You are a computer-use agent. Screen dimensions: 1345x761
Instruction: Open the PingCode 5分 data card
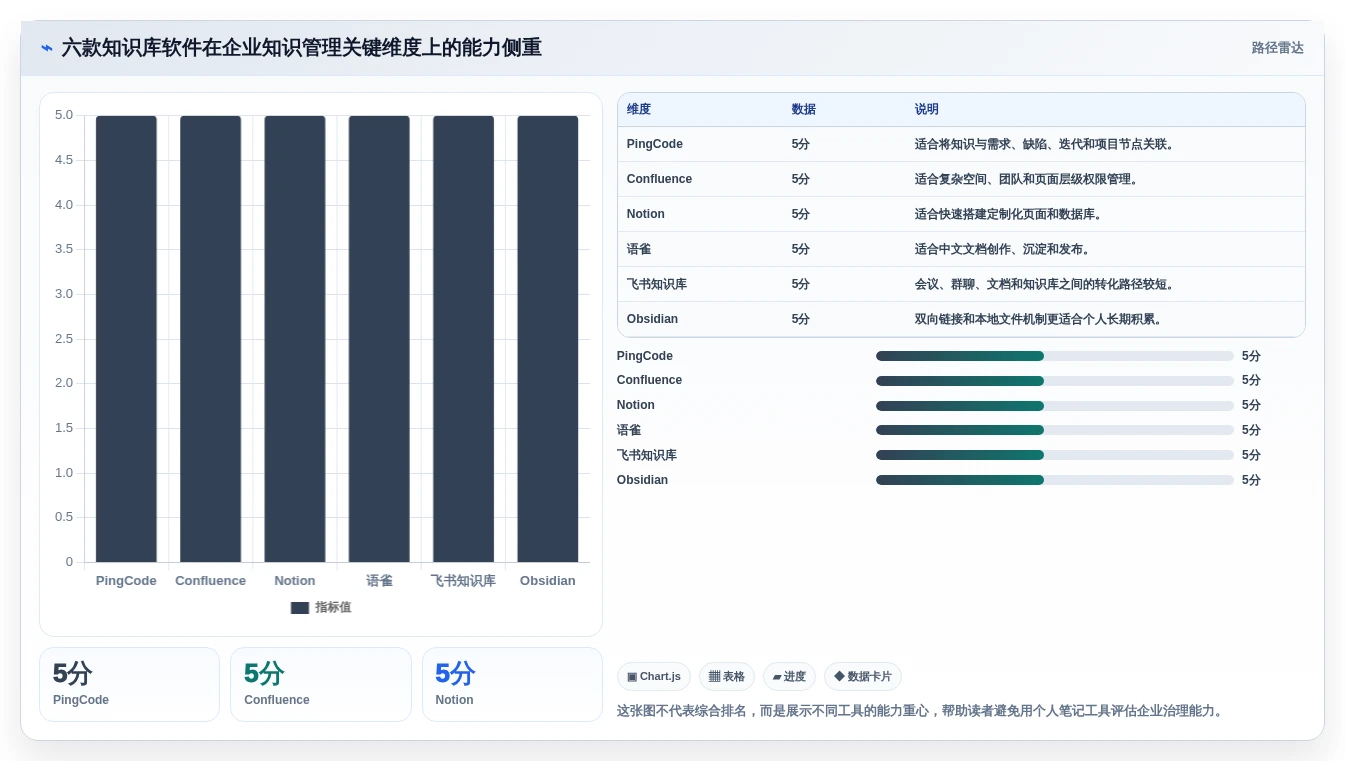tap(129, 684)
